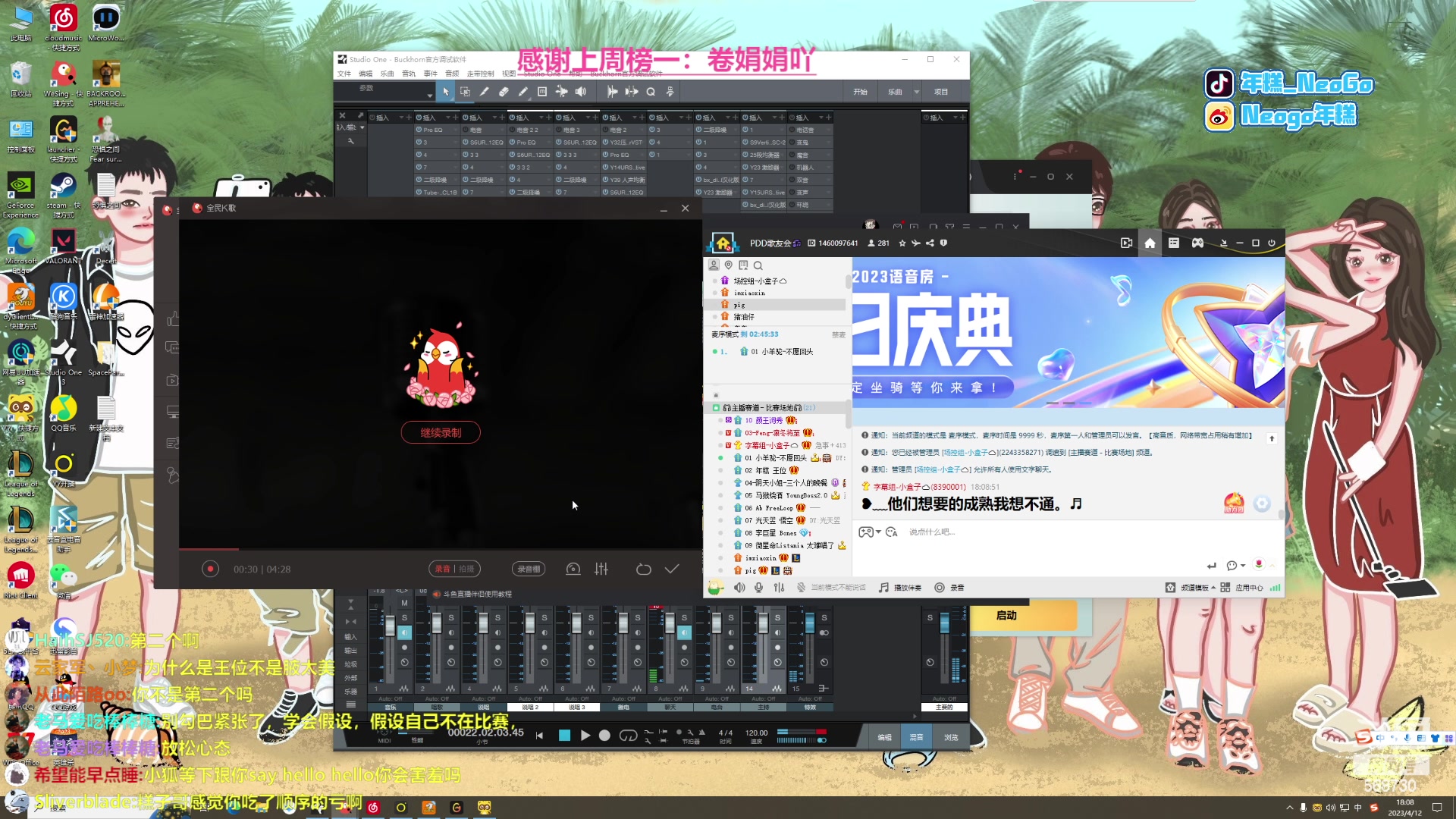Open the 文件 menu in Studio One
This screenshot has width=1456, height=819.
point(344,74)
